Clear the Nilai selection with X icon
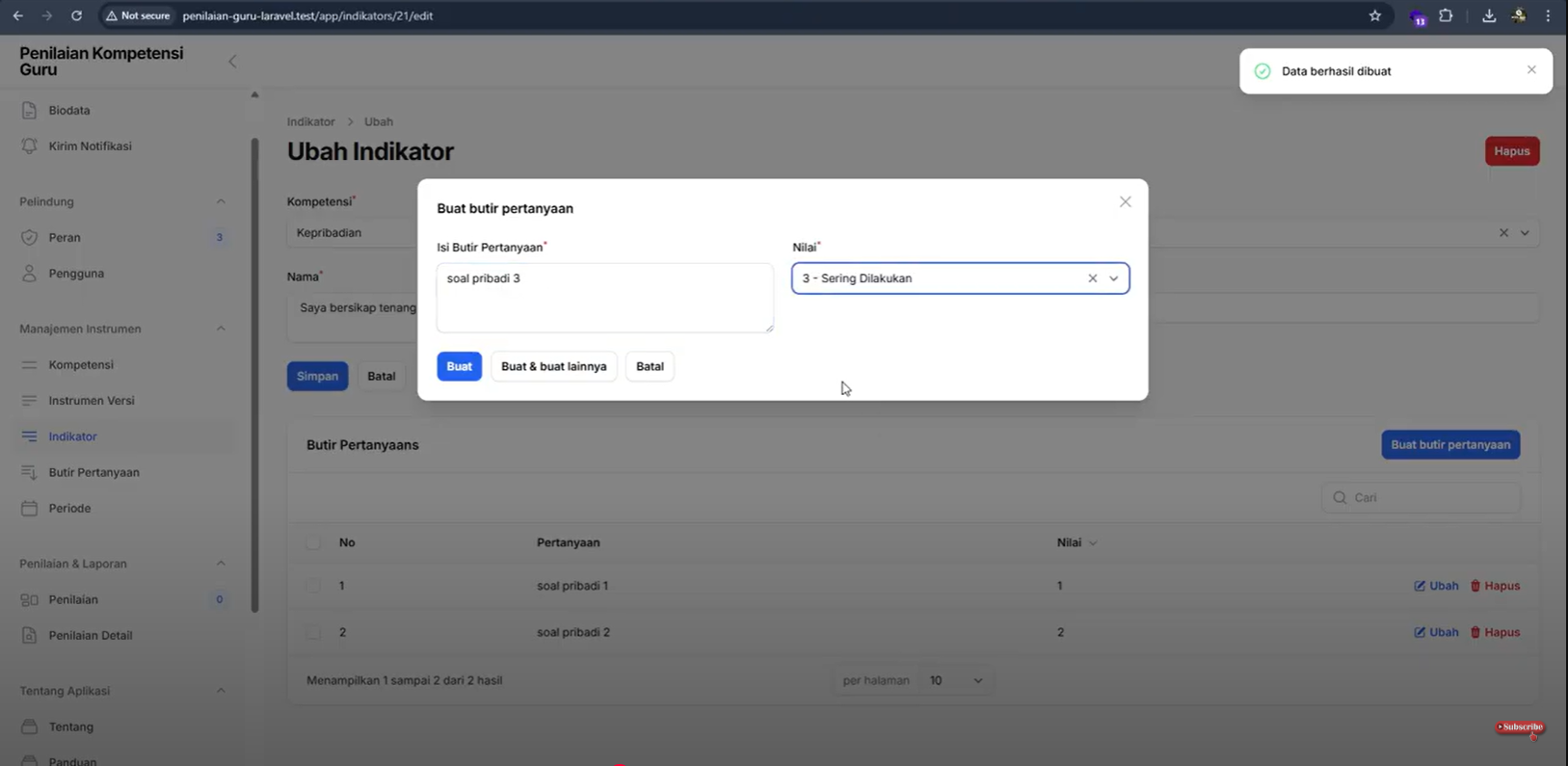This screenshot has height=766, width=1568. (x=1092, y=278)
